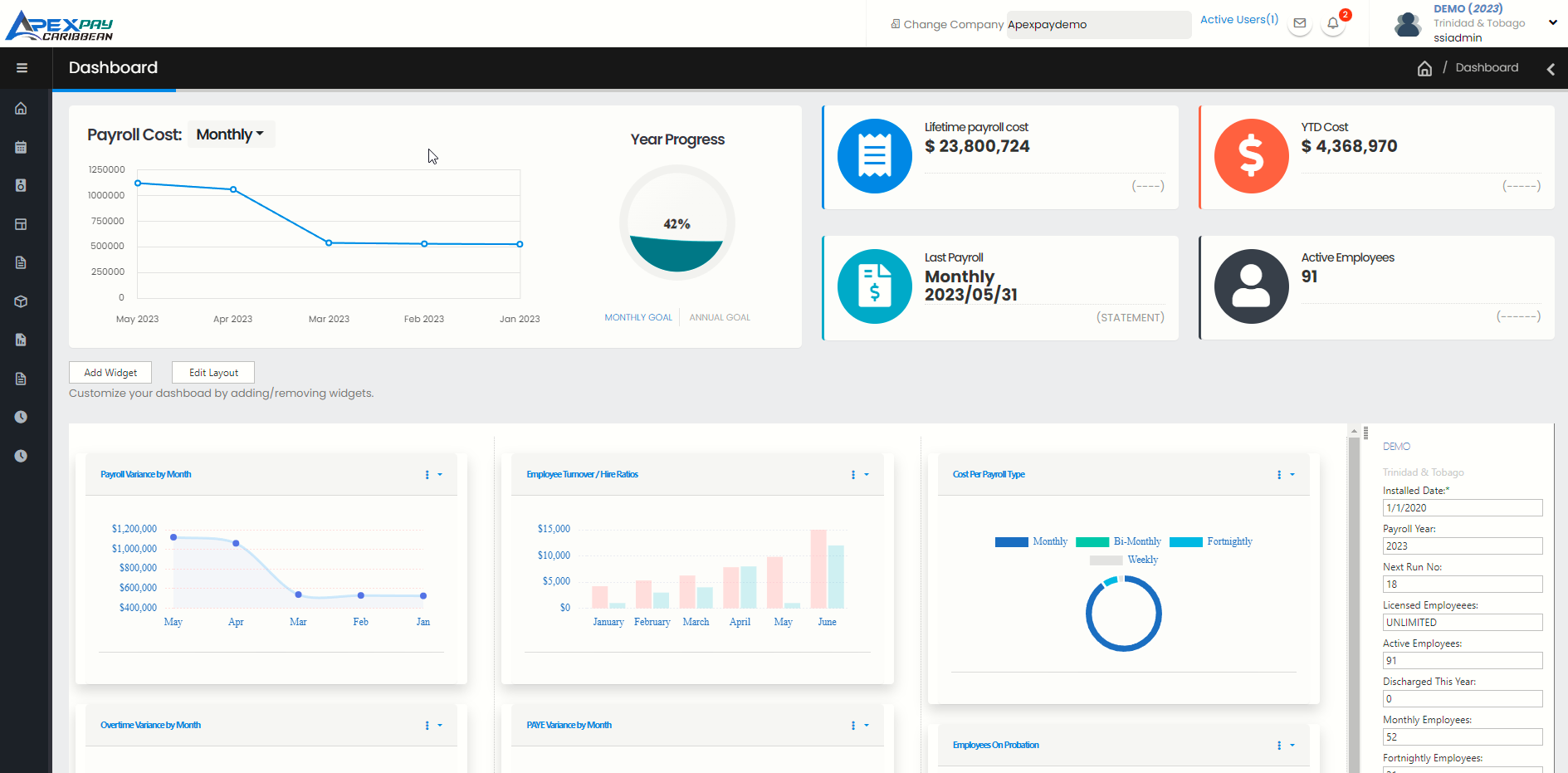Screen dimensions: 1568x773
Task: Expand caret on Employee Turnover / Hire Ratios
Action: 867,475
